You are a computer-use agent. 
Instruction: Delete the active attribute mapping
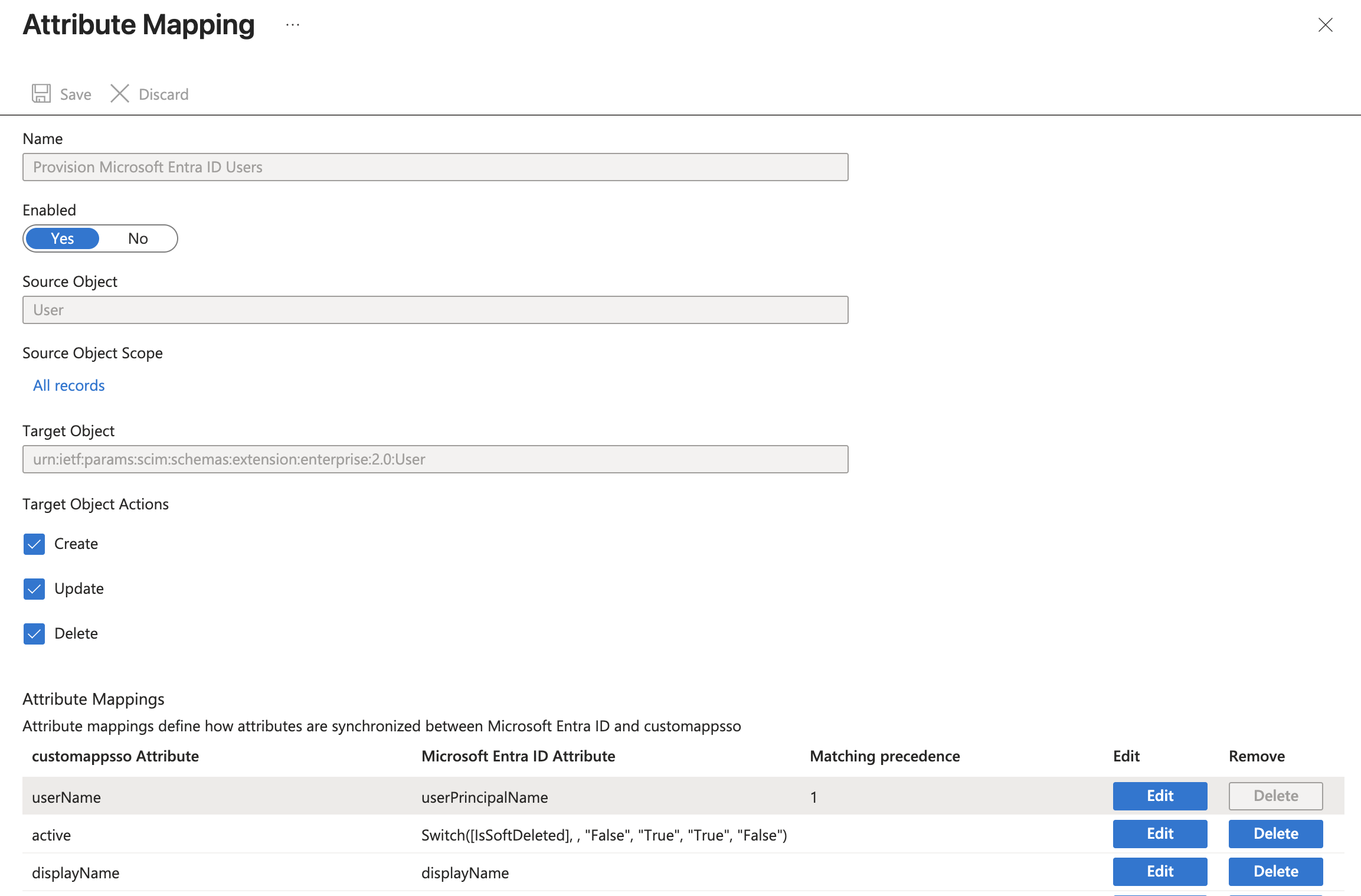1275,833
